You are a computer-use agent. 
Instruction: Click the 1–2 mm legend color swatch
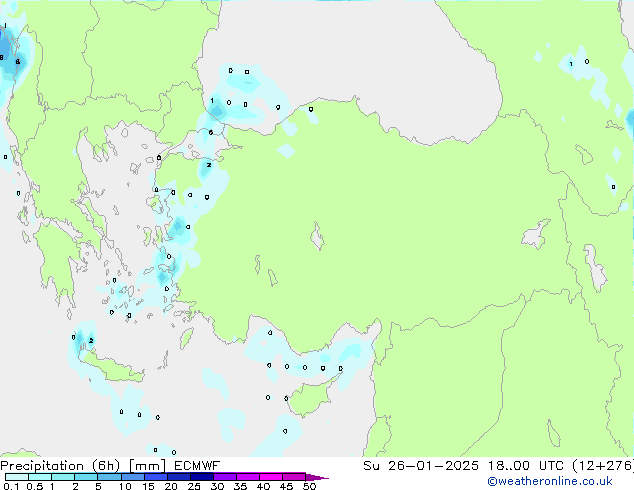point(63,477)
